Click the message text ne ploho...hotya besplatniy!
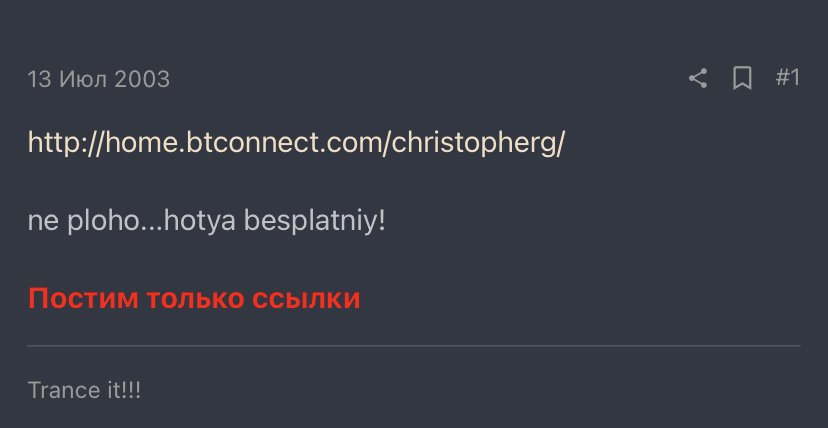Viewport: 828px width, 428px height. [x=206, y=222]
